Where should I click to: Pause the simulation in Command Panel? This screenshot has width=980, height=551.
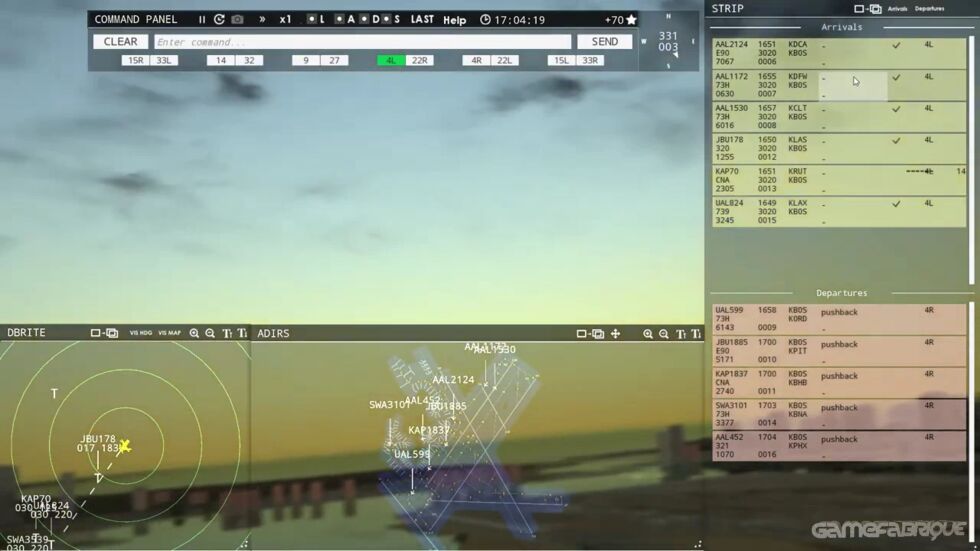(202, 19)
